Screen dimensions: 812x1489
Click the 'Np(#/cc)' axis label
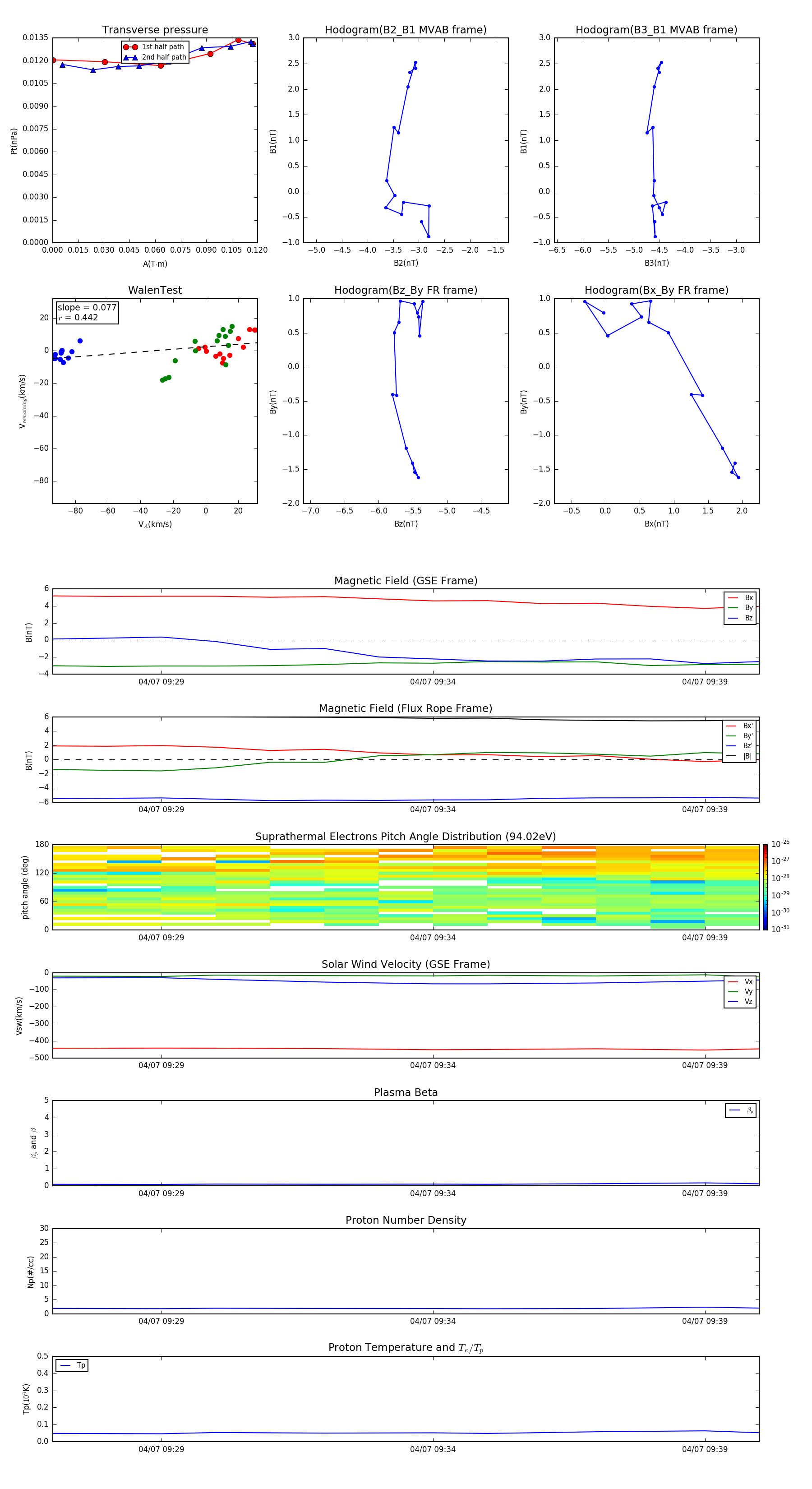click(x=31, y=1272)
